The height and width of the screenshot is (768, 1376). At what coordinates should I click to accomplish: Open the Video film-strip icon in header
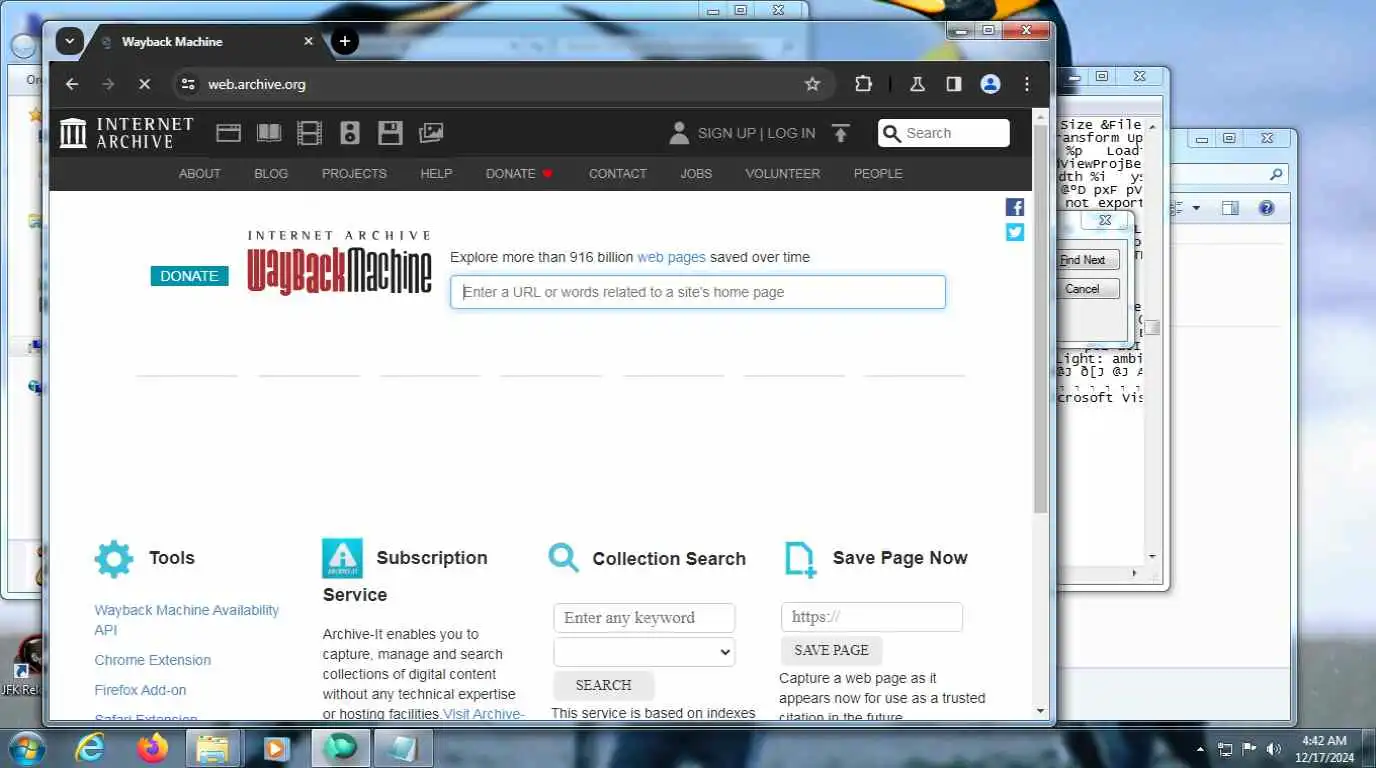click(x=310, y=133)
